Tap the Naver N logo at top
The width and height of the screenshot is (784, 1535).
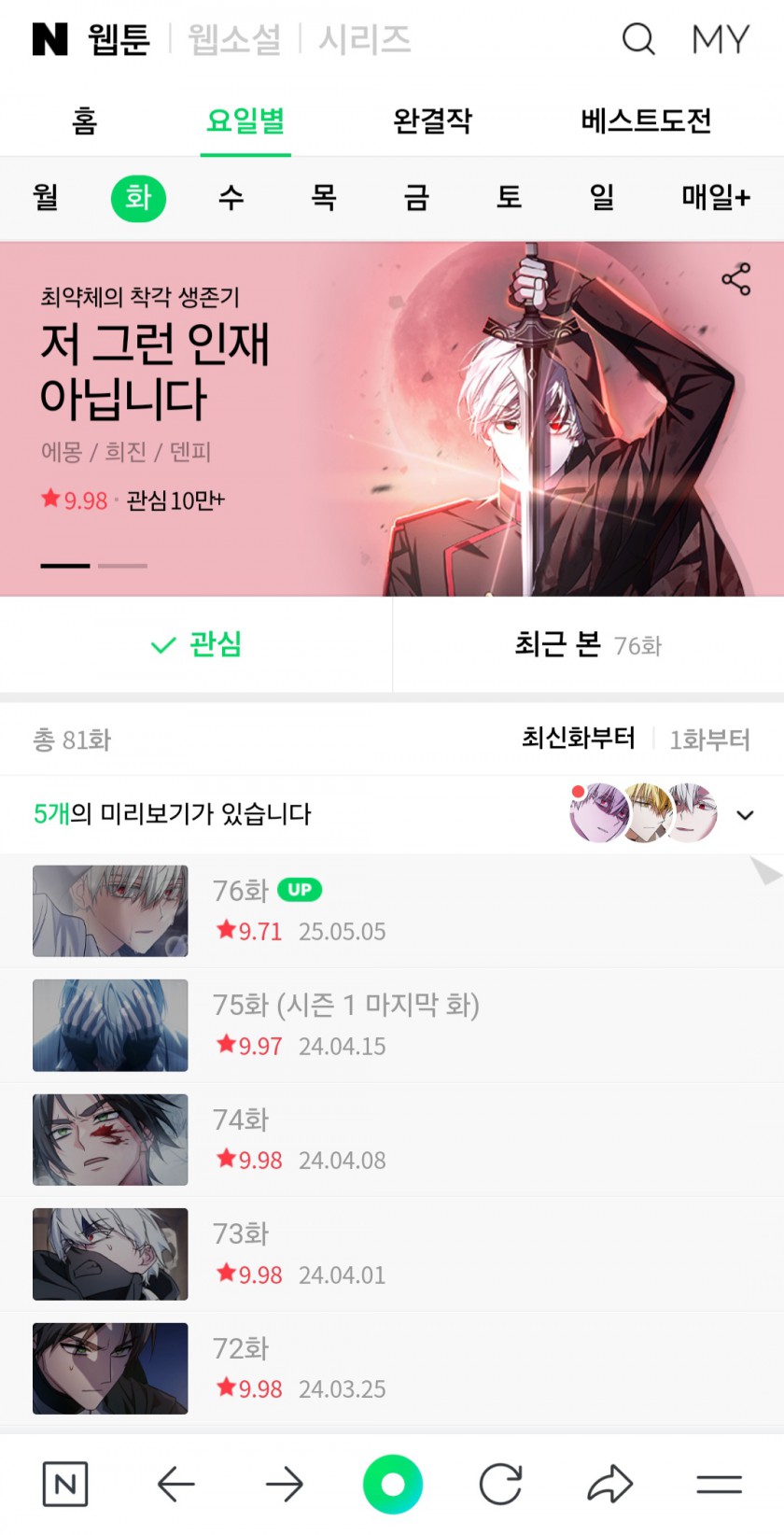[50, 39]
